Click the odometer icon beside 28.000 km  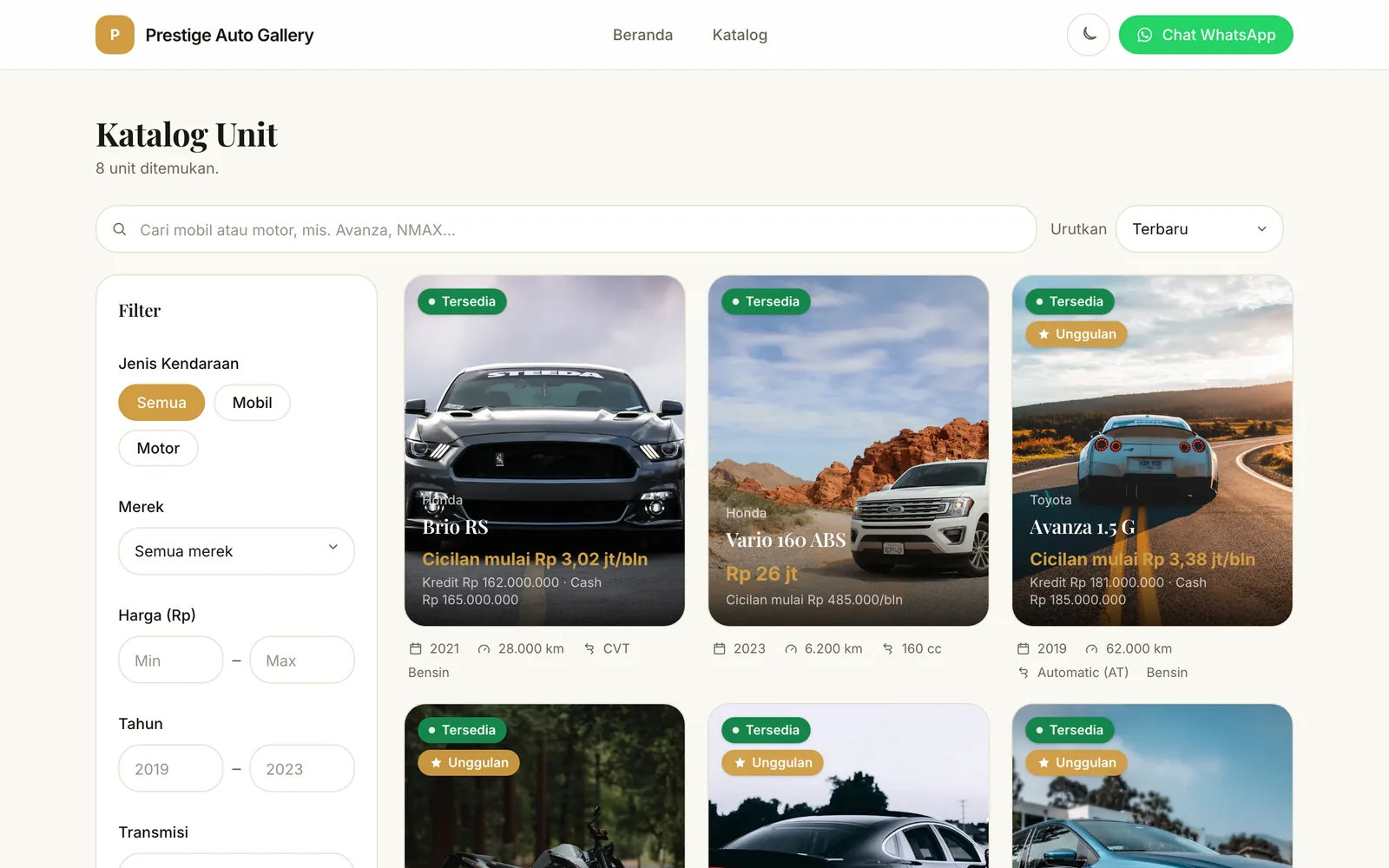[484, 648]
